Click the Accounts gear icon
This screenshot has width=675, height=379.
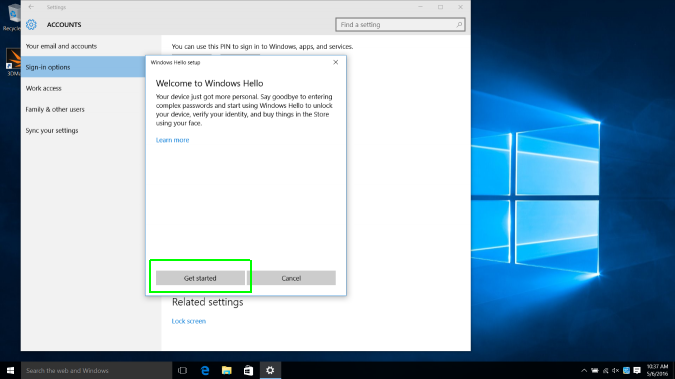[x=31, y=25]
